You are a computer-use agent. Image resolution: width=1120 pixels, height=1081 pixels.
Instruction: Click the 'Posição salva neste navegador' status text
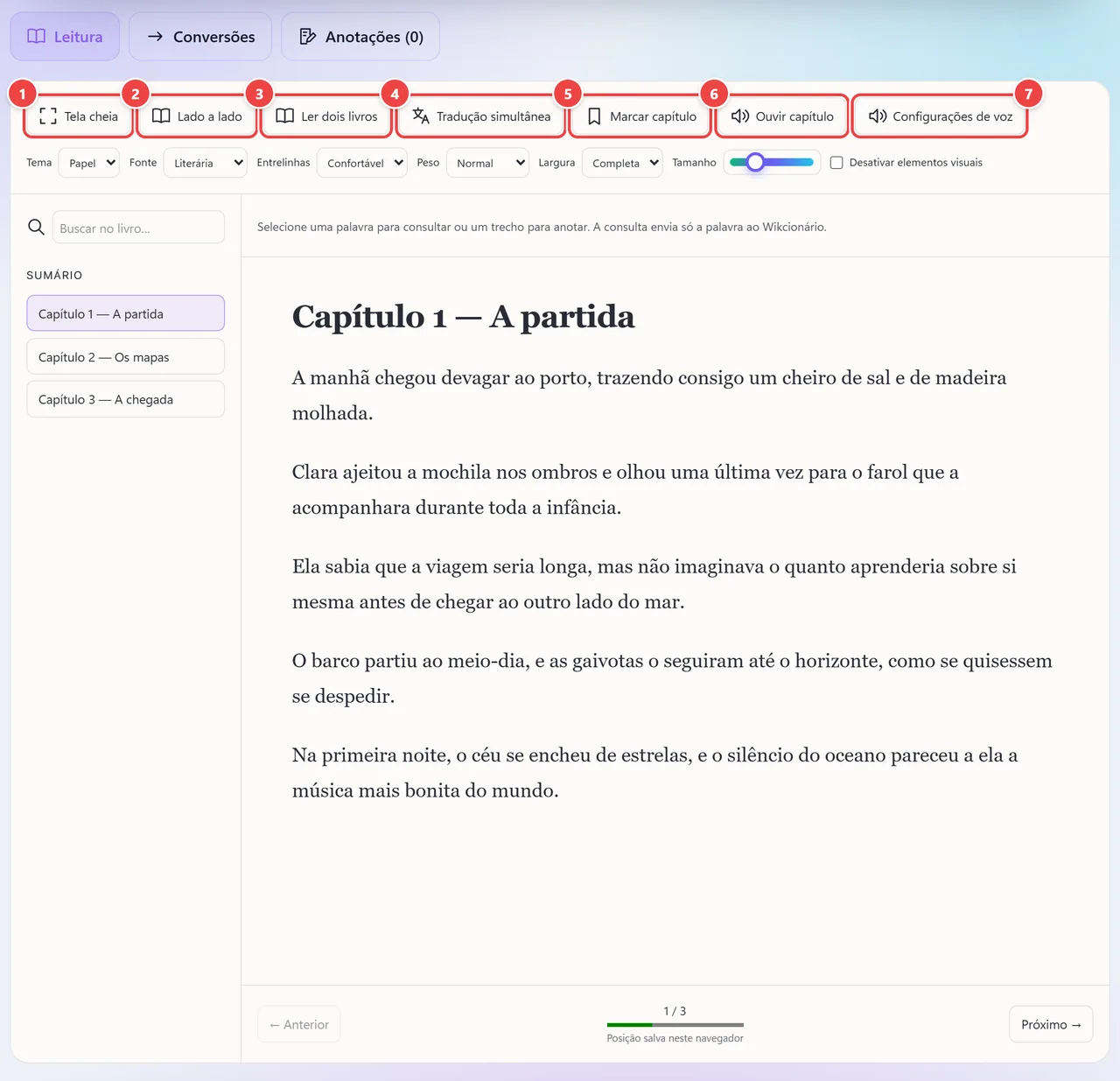coord(675,1038)
